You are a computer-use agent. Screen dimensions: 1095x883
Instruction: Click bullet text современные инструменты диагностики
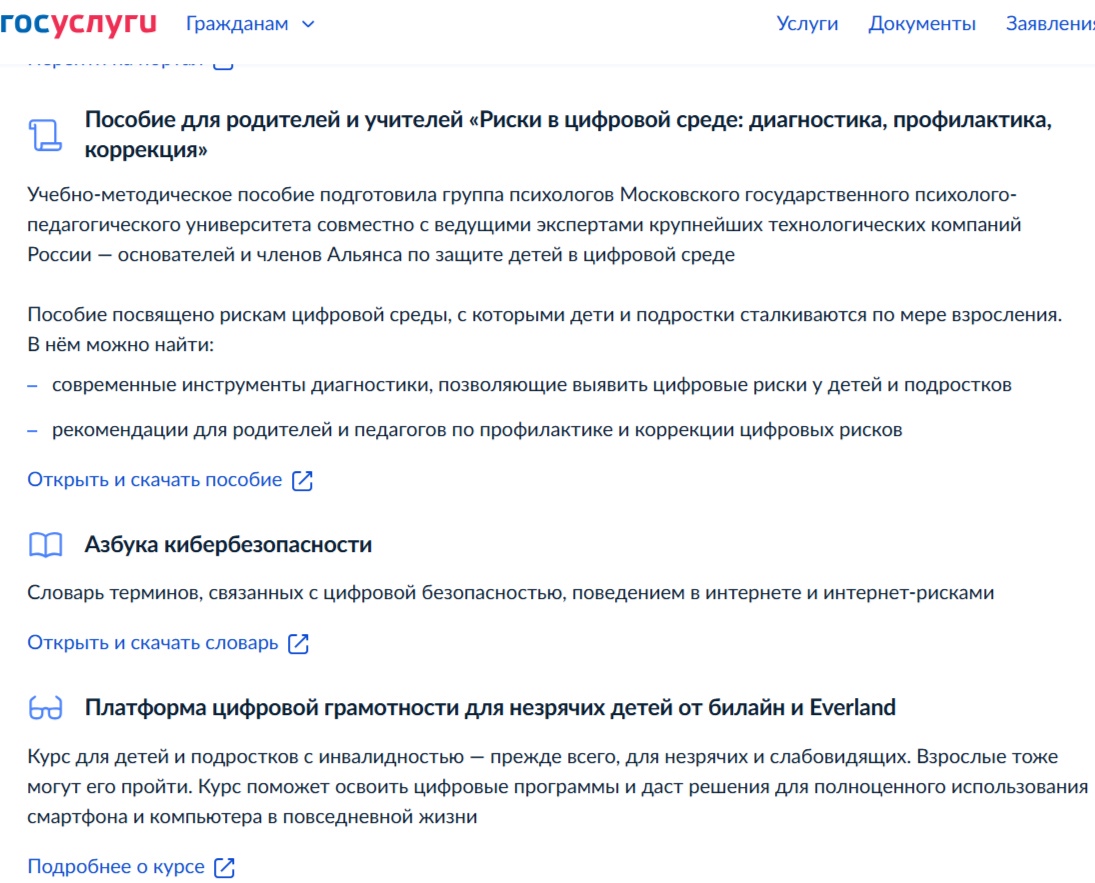pos(531,385)
